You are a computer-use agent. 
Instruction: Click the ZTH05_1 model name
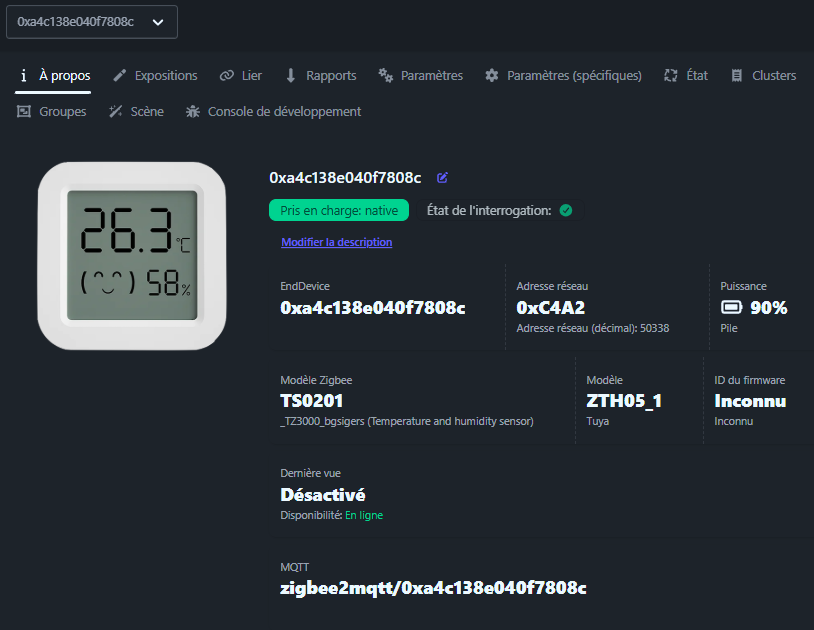click(624, 401)
